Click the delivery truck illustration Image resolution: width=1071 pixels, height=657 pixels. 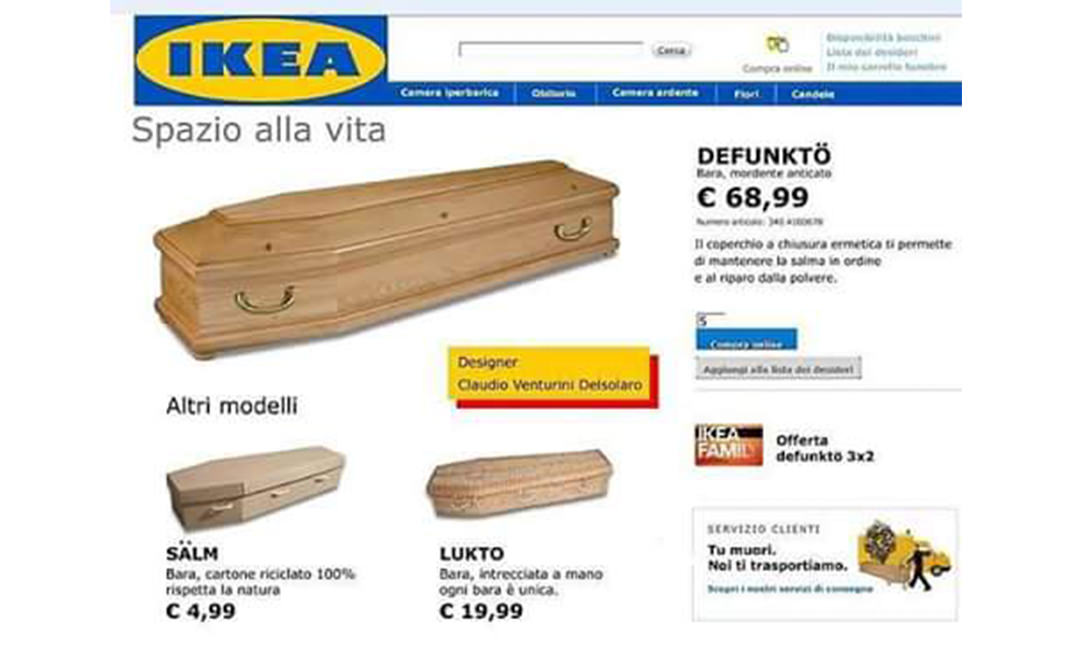904,556
